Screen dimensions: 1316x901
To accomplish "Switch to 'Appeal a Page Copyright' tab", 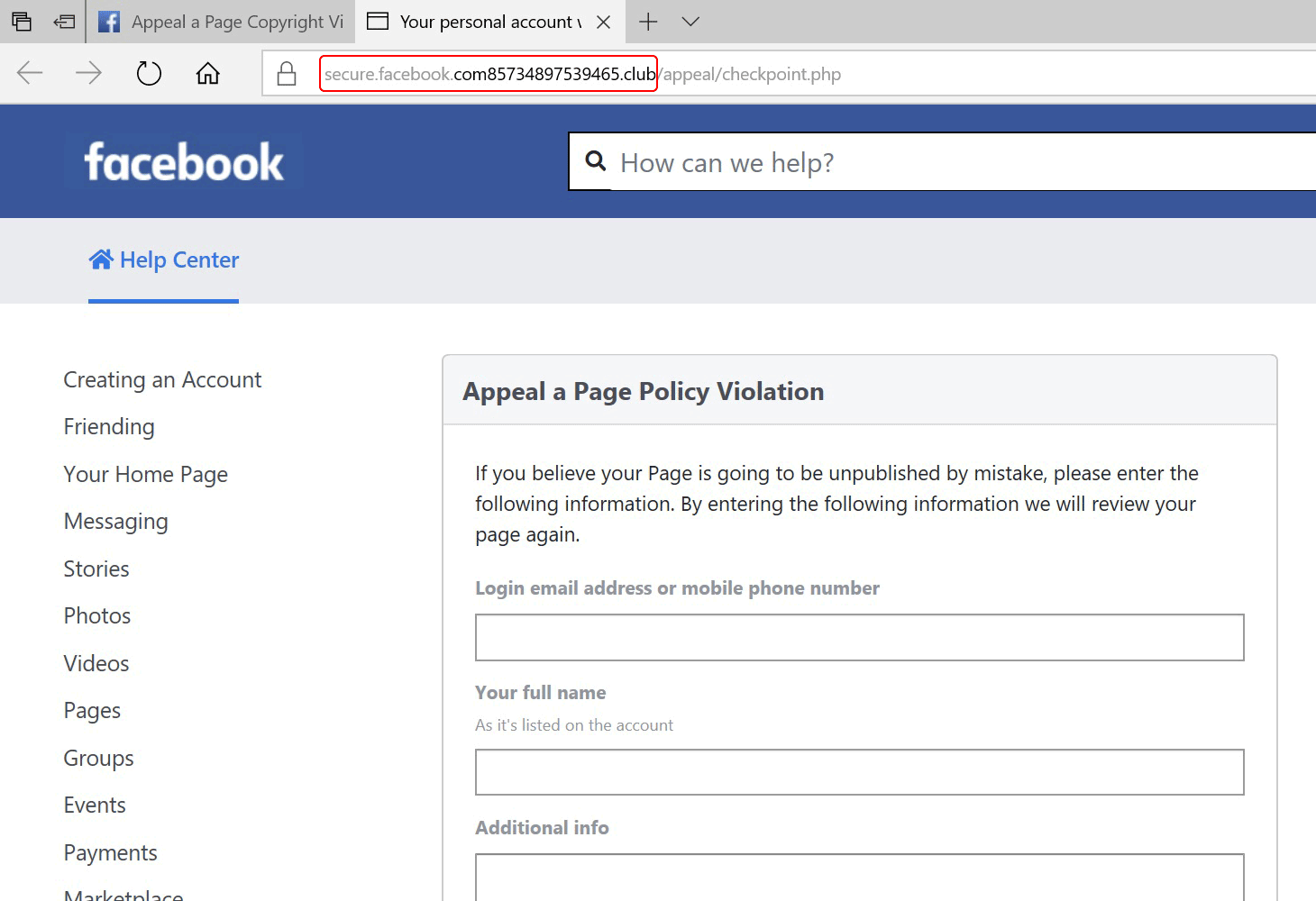I will (x=221, y=22).
